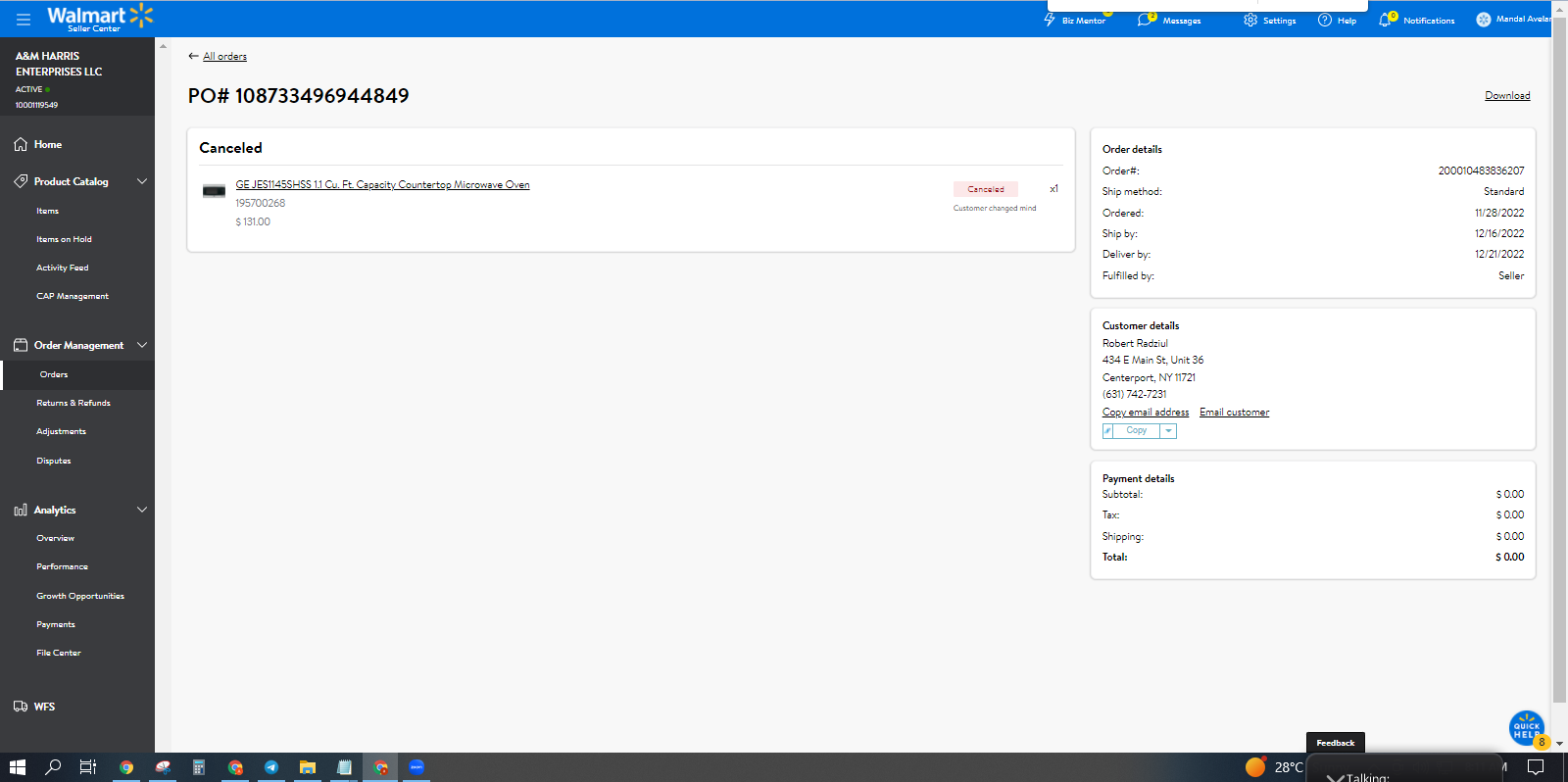
Task: Click the WFS truck icon
Action: 21,707
